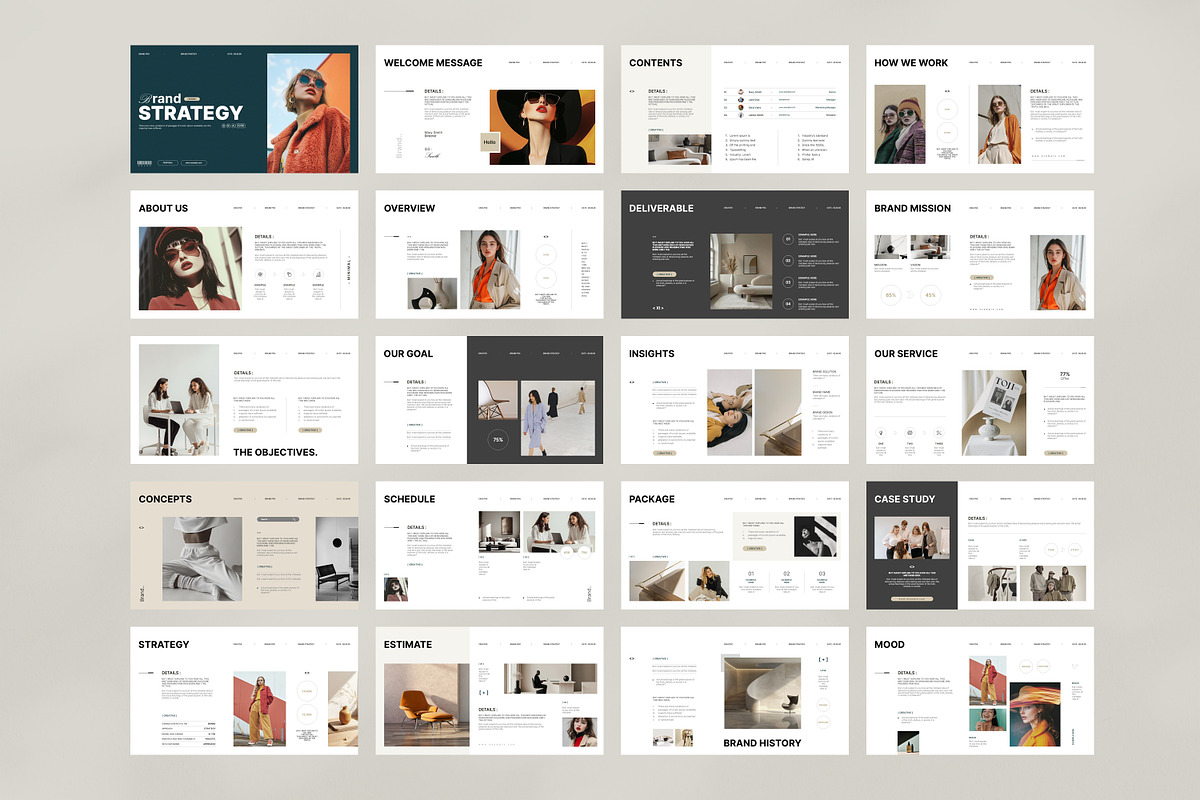The height and width of the screenshot is (800, 1200).
Task: Select the How We Work slide
Action: pos(980,109)
